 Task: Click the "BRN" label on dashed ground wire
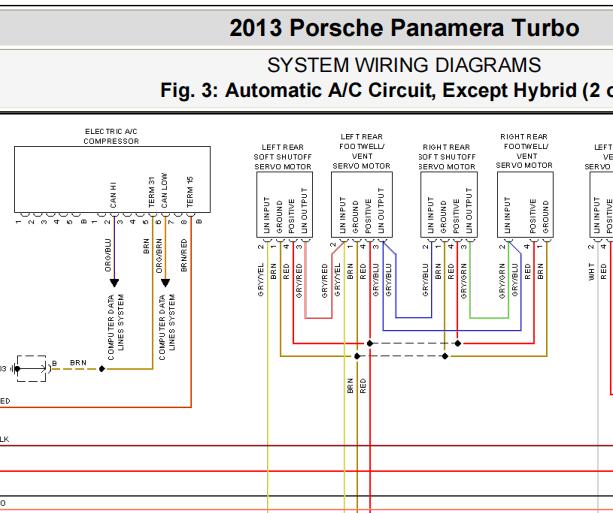(78, 363)
